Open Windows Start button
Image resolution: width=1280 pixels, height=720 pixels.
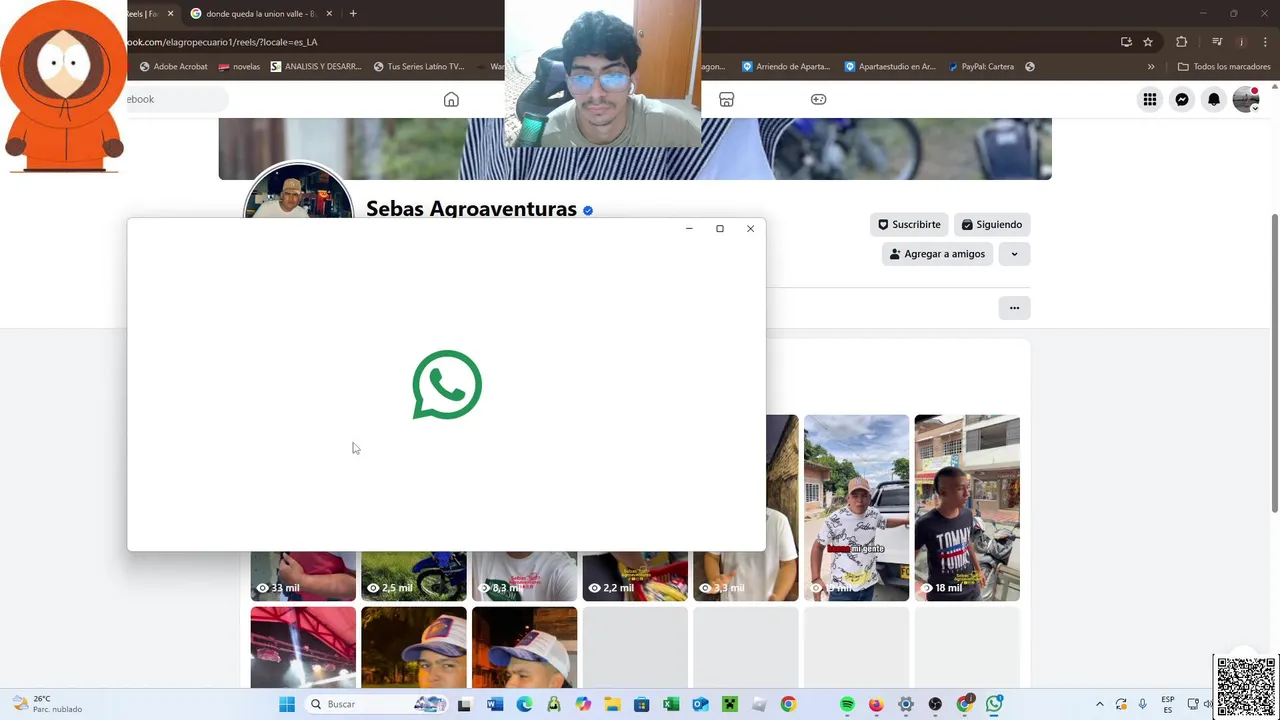287,704
